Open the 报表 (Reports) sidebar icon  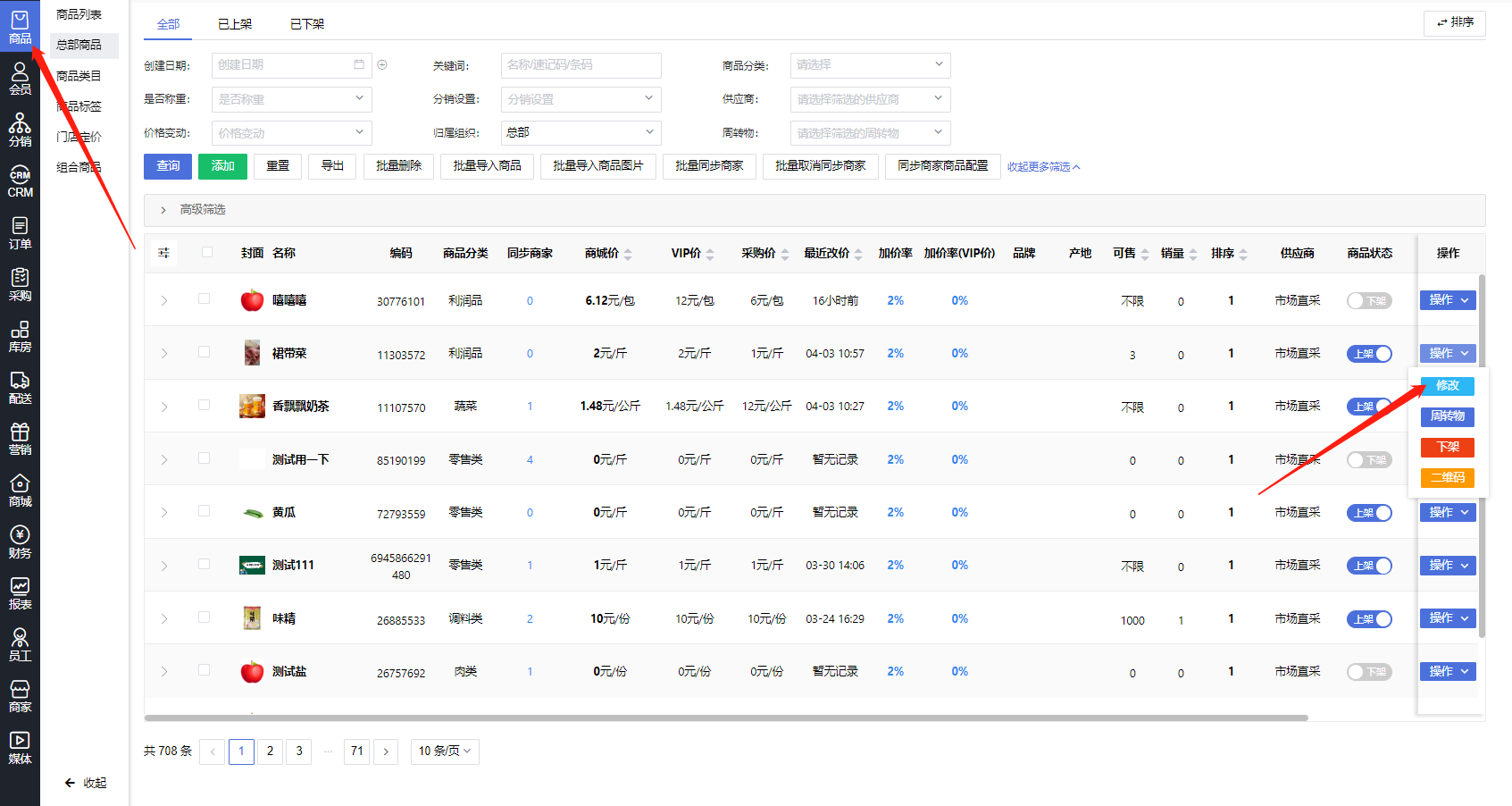(20, 593)
